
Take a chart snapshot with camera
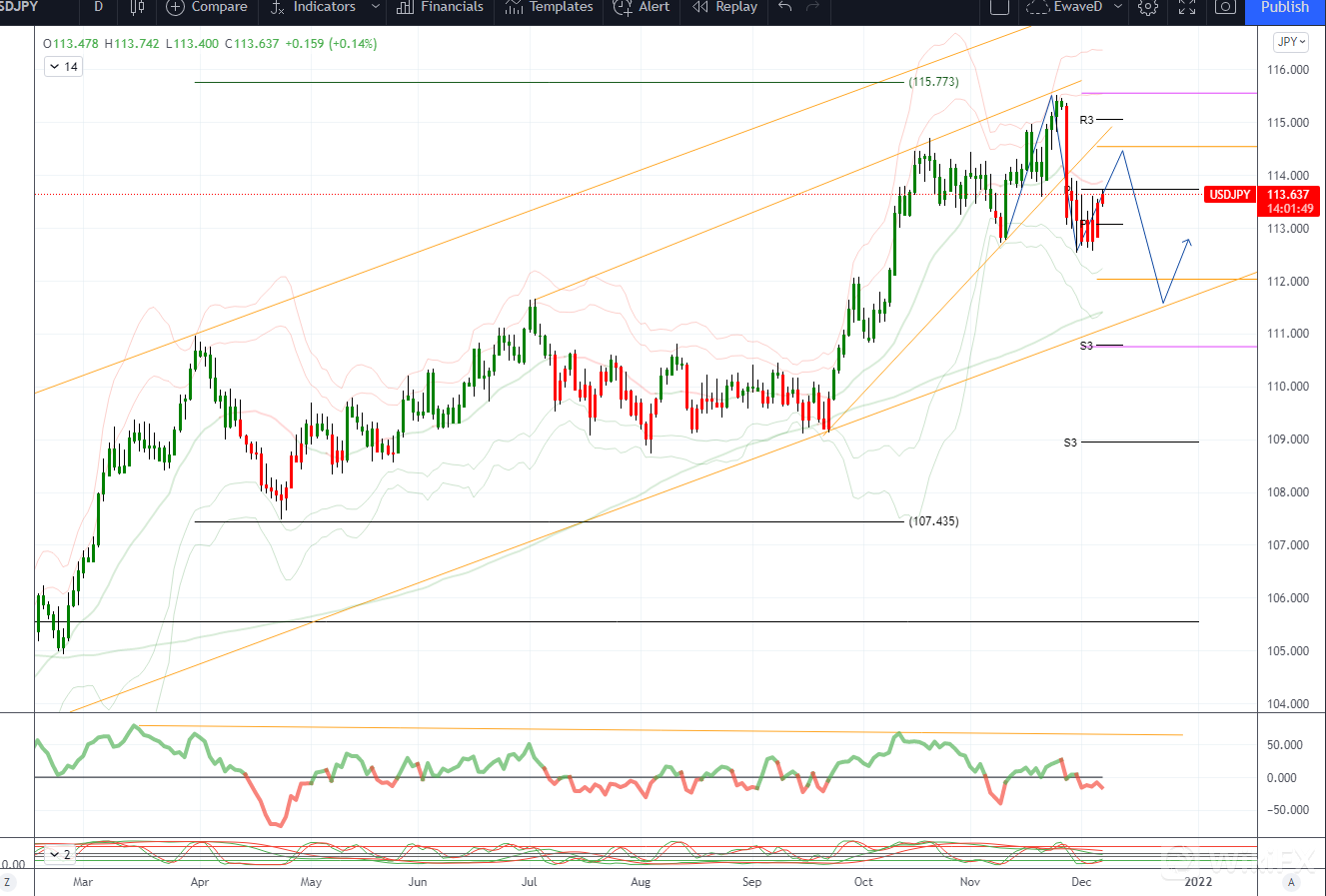1225,7
